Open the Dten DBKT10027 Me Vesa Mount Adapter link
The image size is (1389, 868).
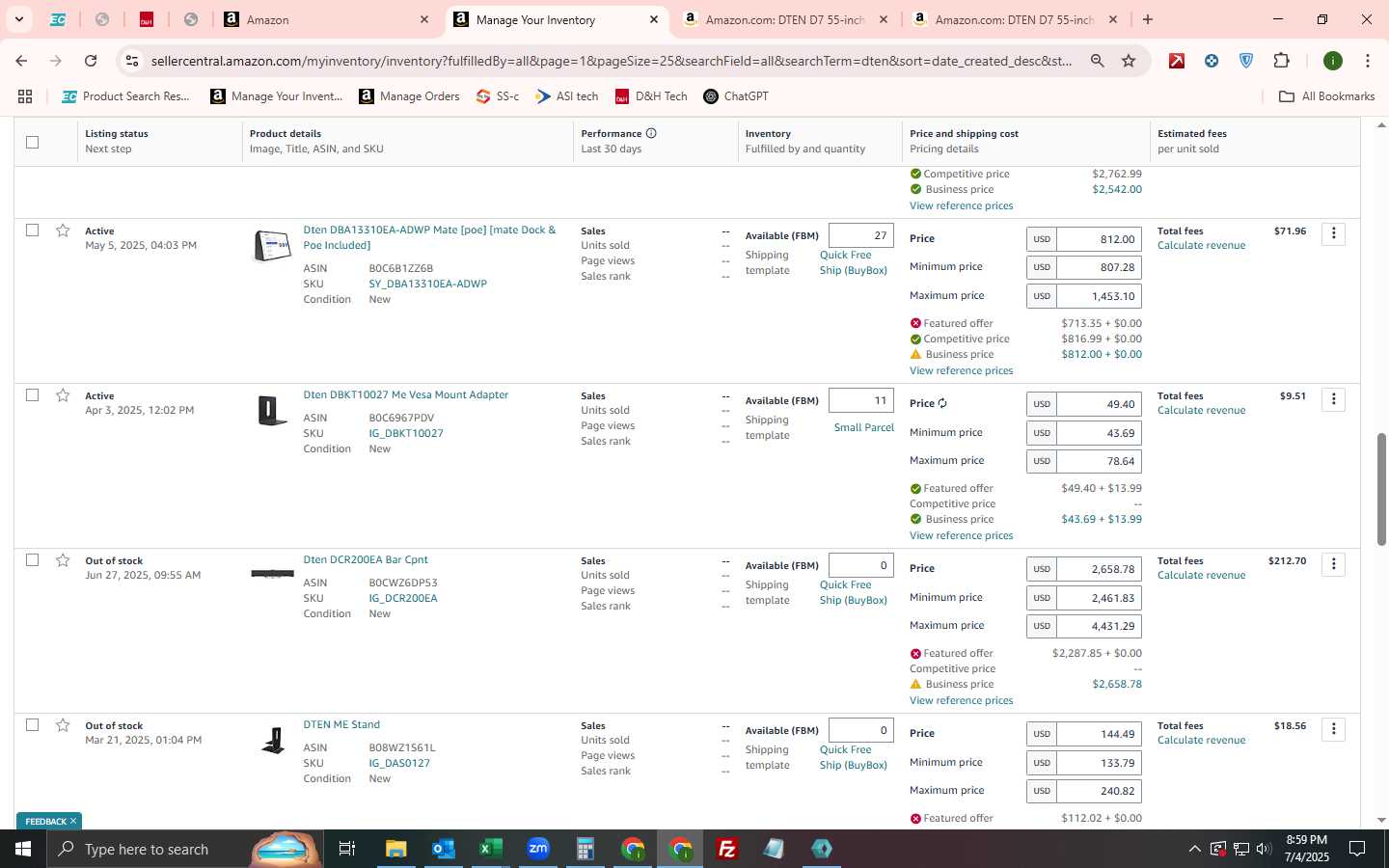(405, 394)
